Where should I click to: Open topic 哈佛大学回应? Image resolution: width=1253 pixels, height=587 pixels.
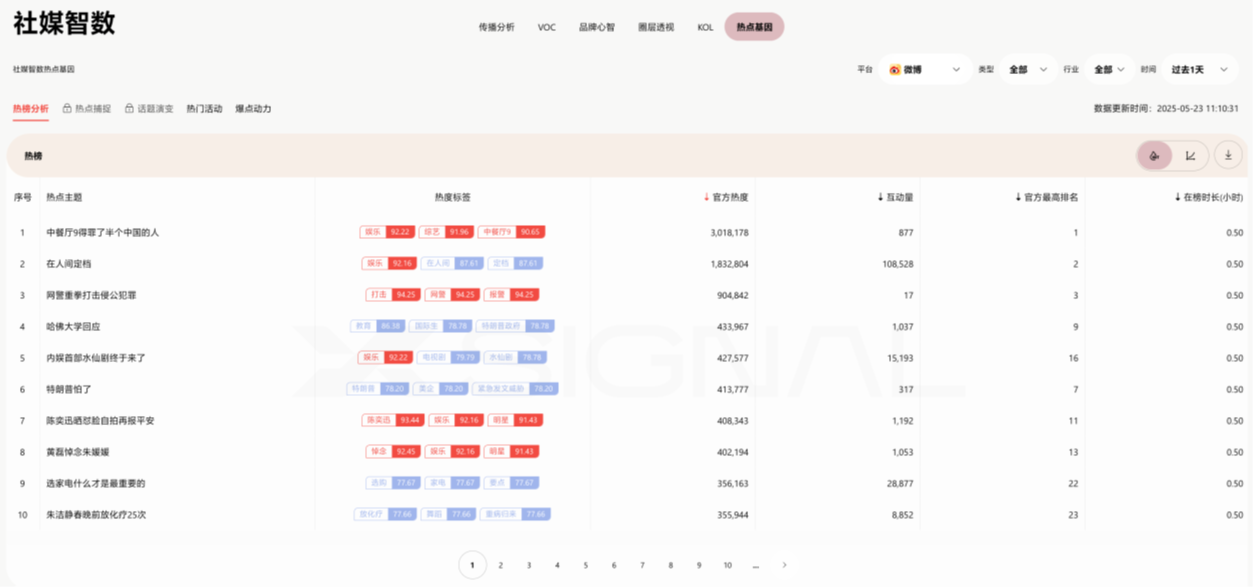73,326
